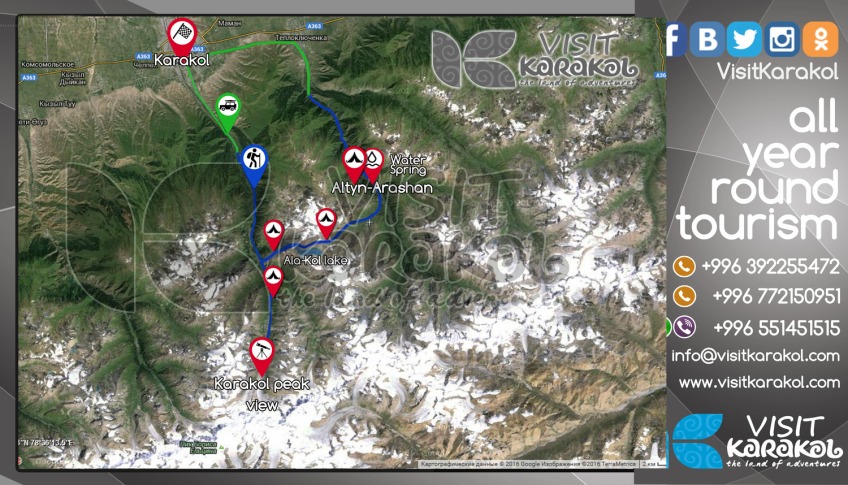
Task: Open the Instagram icon
Action: tap(781, 39)
